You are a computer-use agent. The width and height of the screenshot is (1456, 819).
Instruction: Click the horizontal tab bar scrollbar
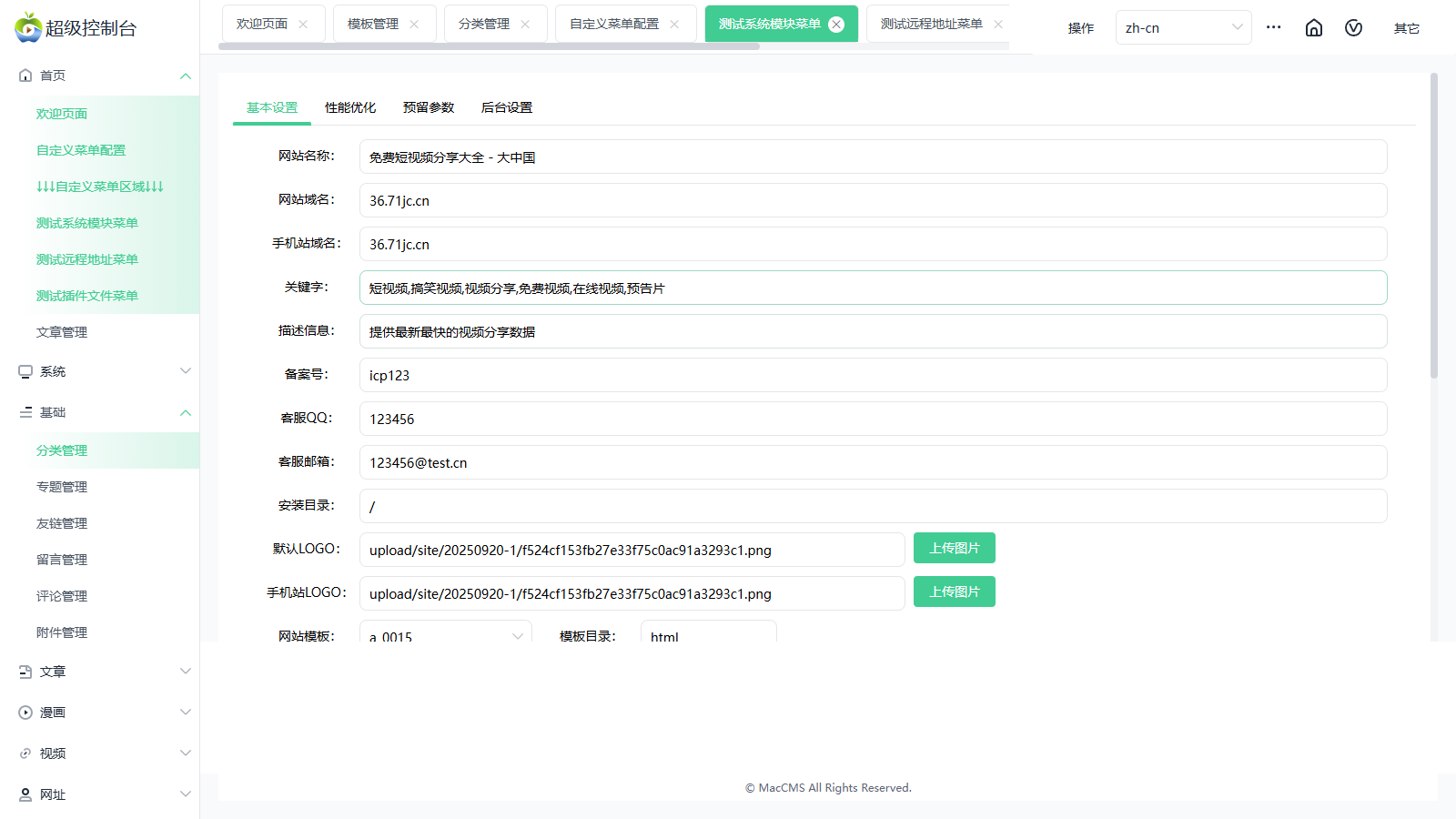[x=489, y=46]
